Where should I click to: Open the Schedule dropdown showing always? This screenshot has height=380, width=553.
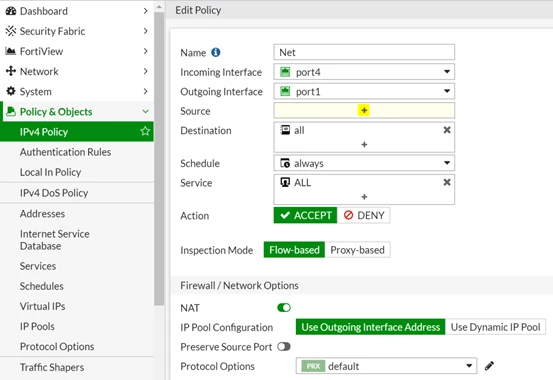(364, 163)
